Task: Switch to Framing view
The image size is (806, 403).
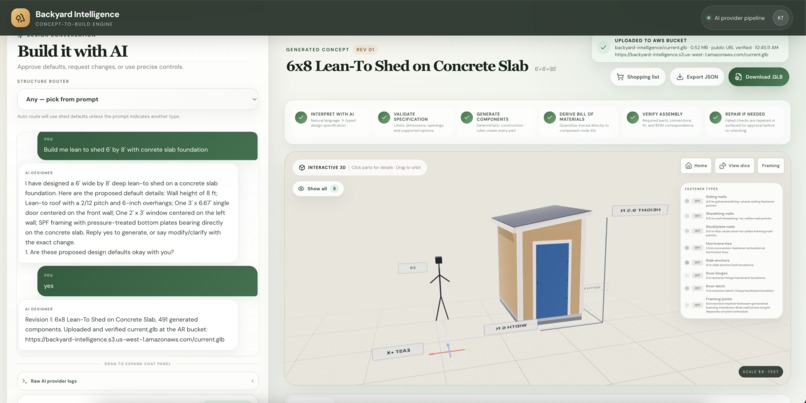Action: 771,166
